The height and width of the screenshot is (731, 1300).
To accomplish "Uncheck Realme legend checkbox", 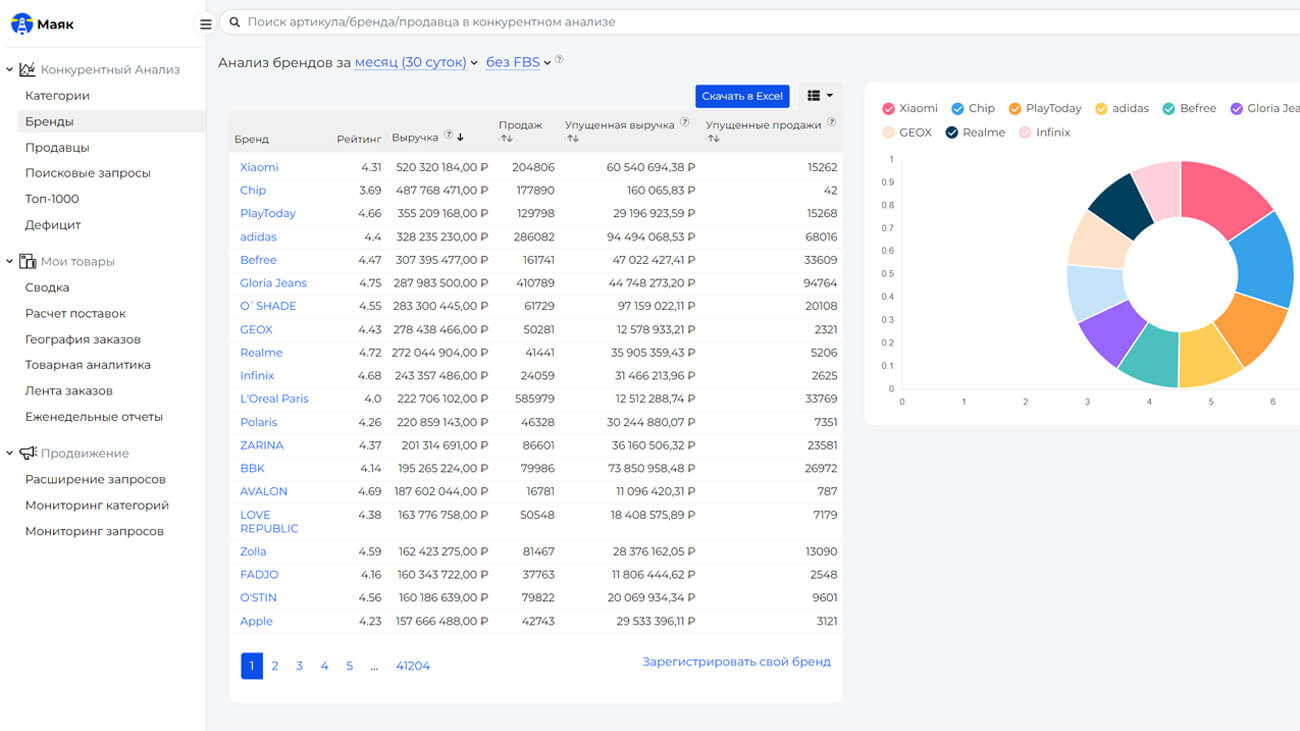I will click(951, 132).
